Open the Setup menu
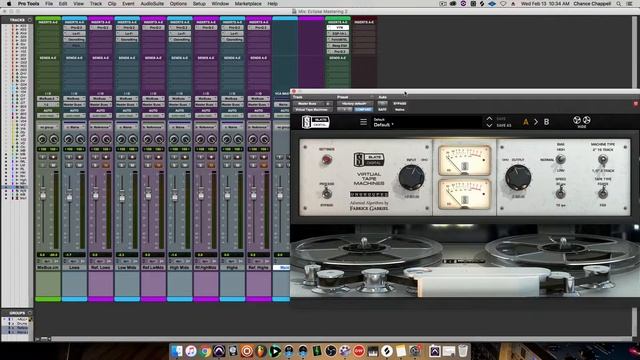Viewport: 640px width, 360px height. pos(199,4)
